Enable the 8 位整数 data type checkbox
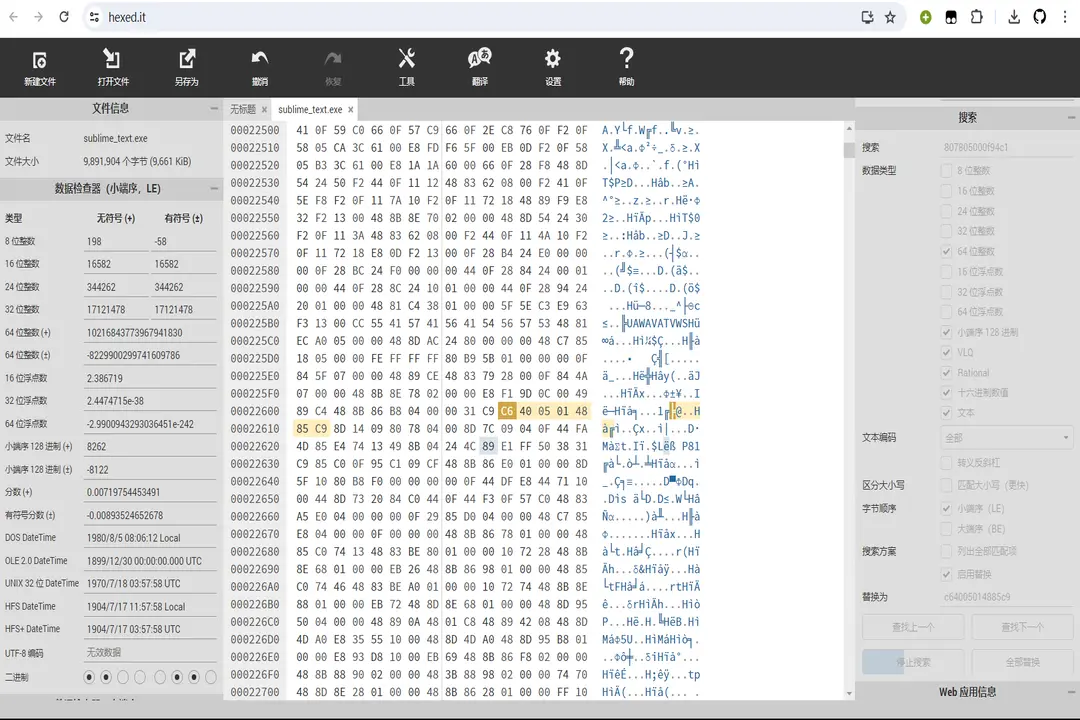 tap(947, 171)
